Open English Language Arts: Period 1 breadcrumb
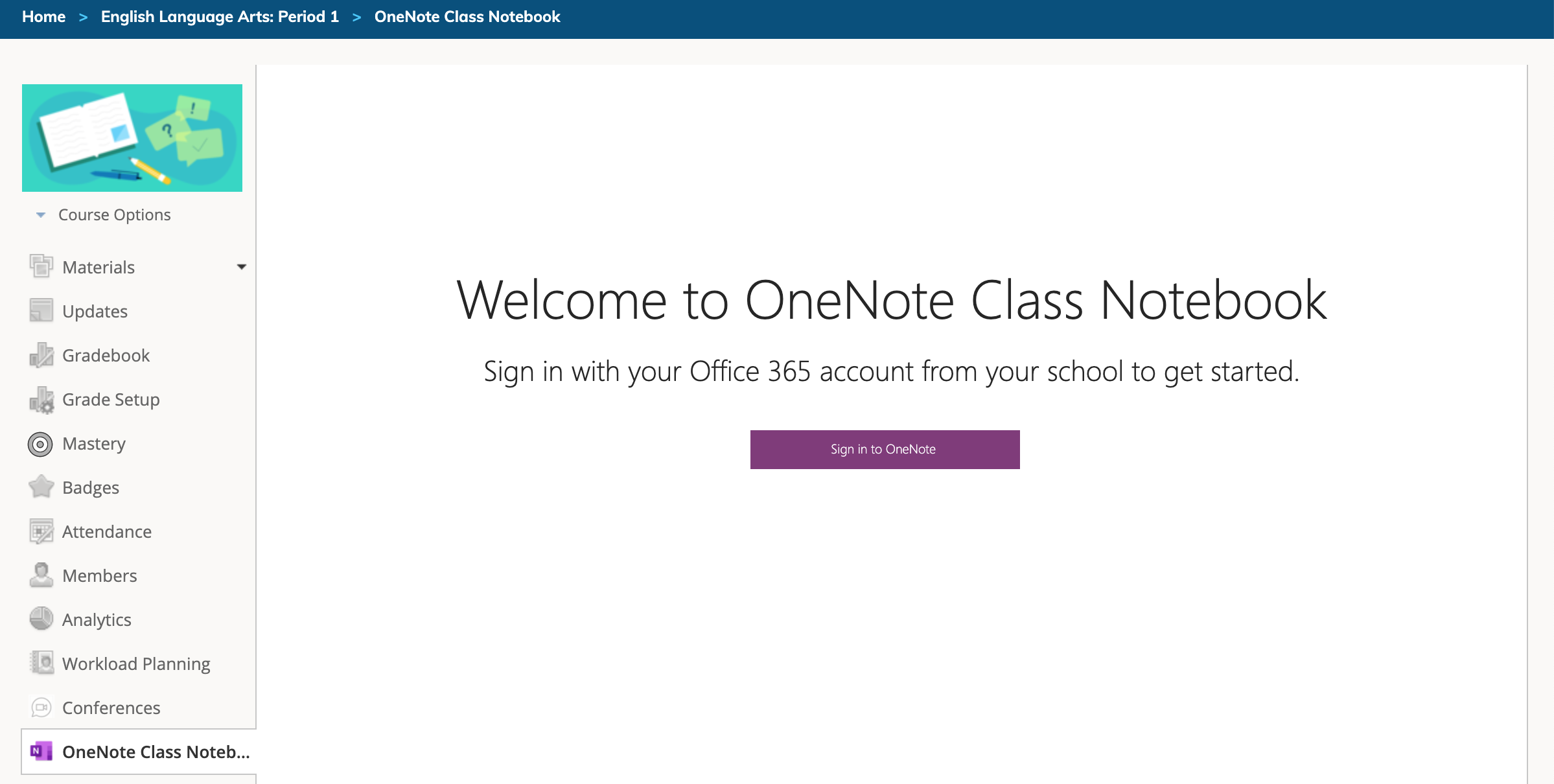 click(x=220, y=17)
